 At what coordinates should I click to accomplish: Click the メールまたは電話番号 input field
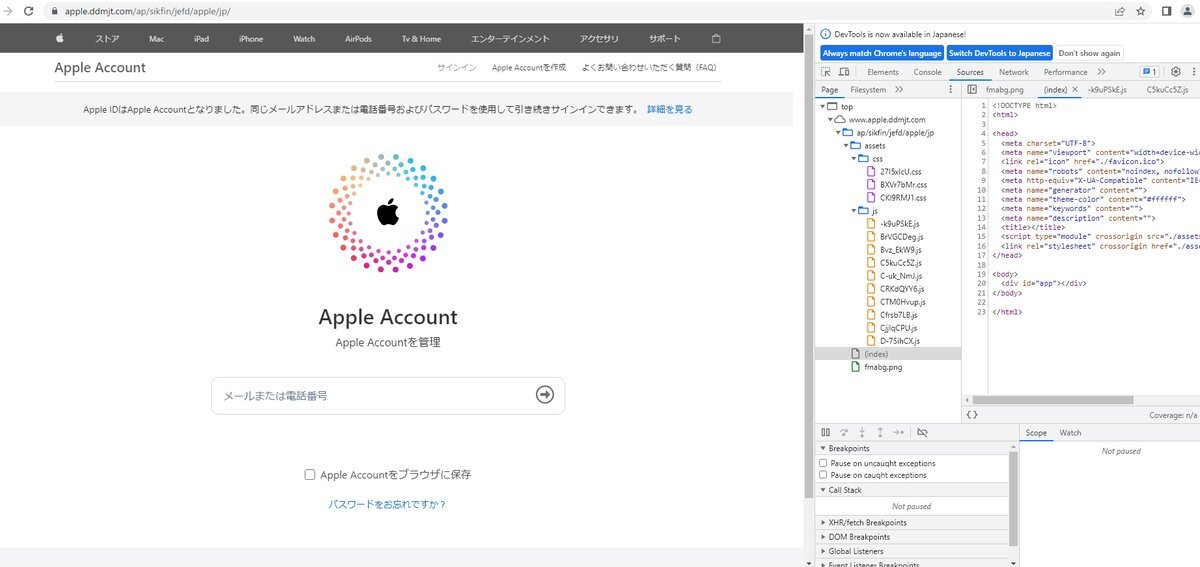(x=388, y=395)
